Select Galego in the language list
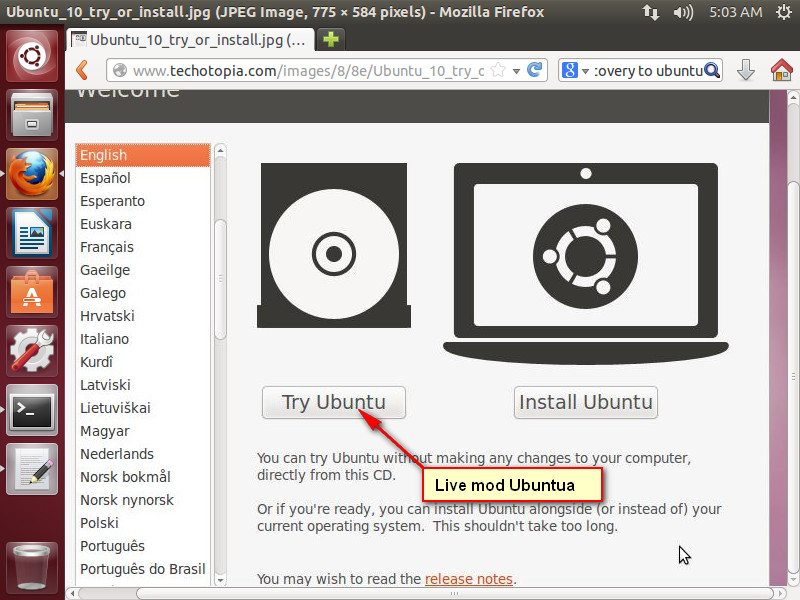This screenshot has height=600, width=800. 143,293
